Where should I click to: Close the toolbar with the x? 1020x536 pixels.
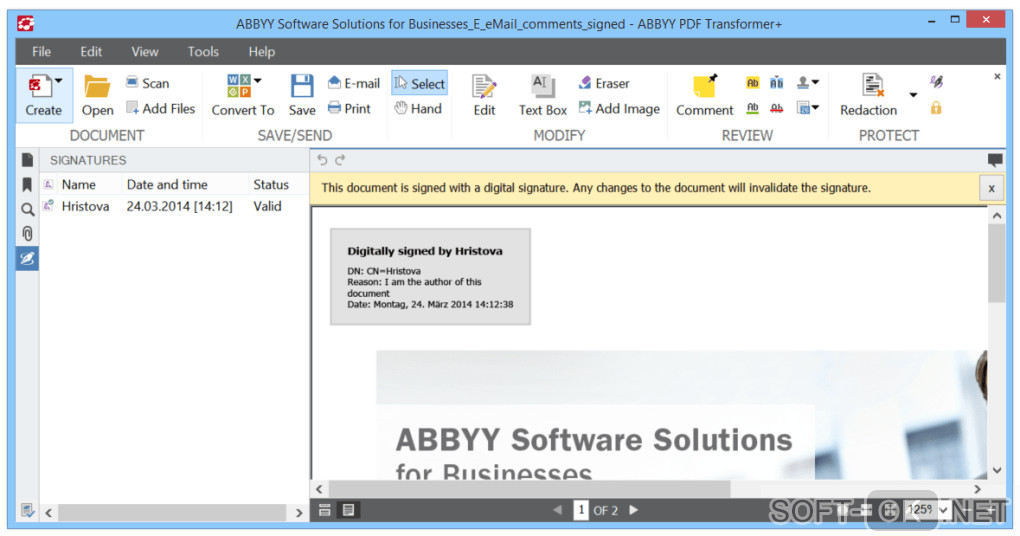pyautogui.click(x=997, y=77)
